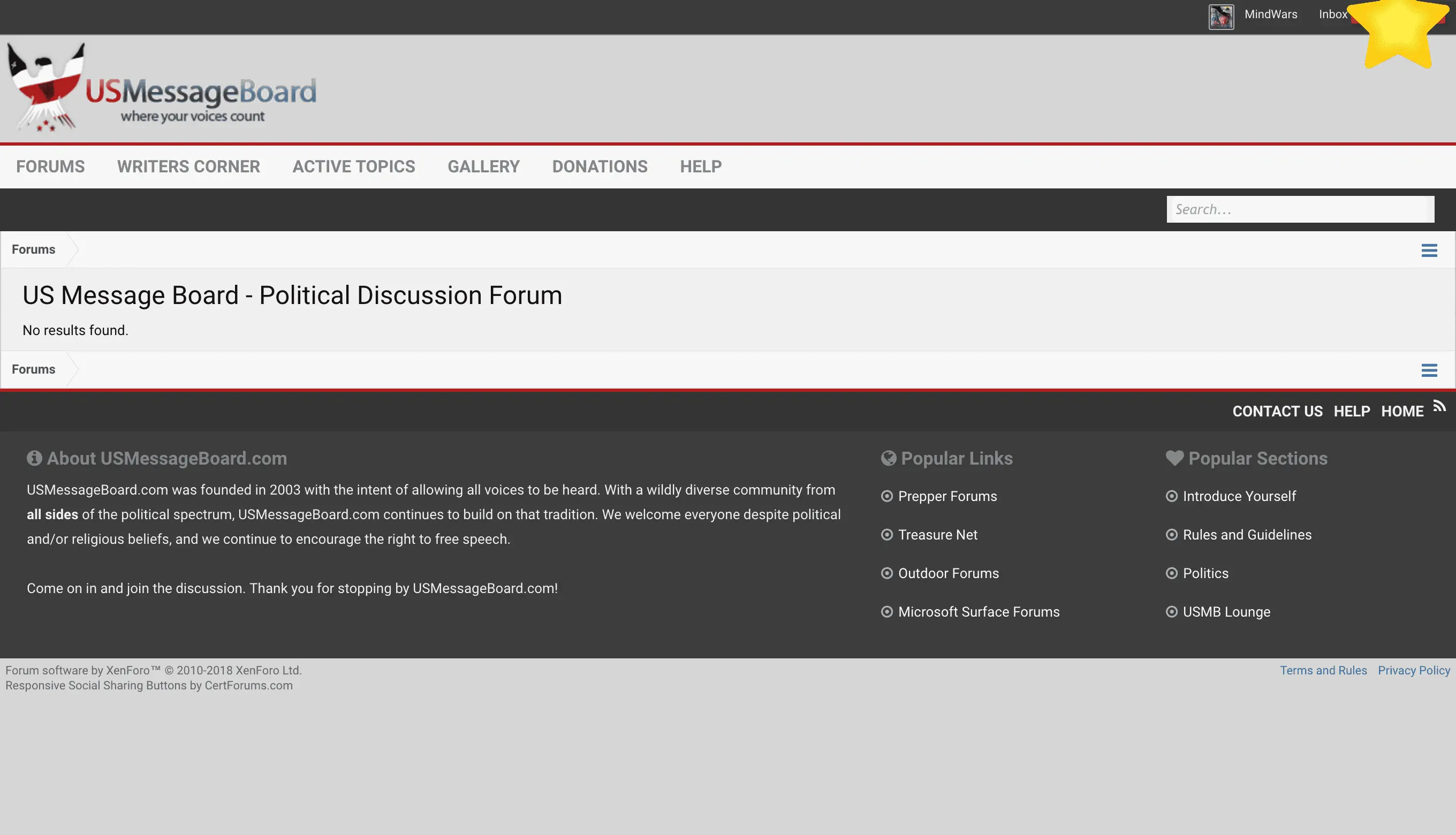Click the Forum software by XenForo credit
The width and height of the screenshot is (1456, 835).
click(154, 670)
